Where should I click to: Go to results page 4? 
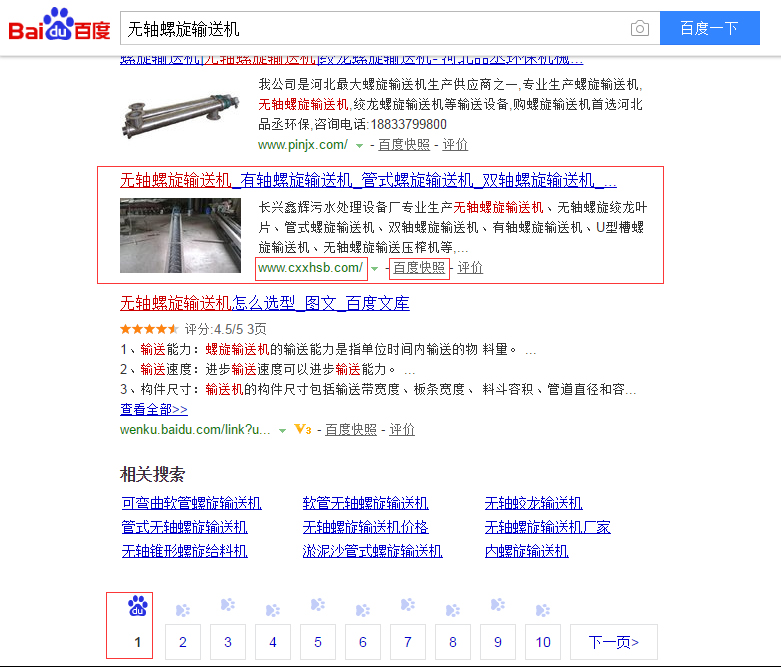pyautogui.click(x=273, y=642)
